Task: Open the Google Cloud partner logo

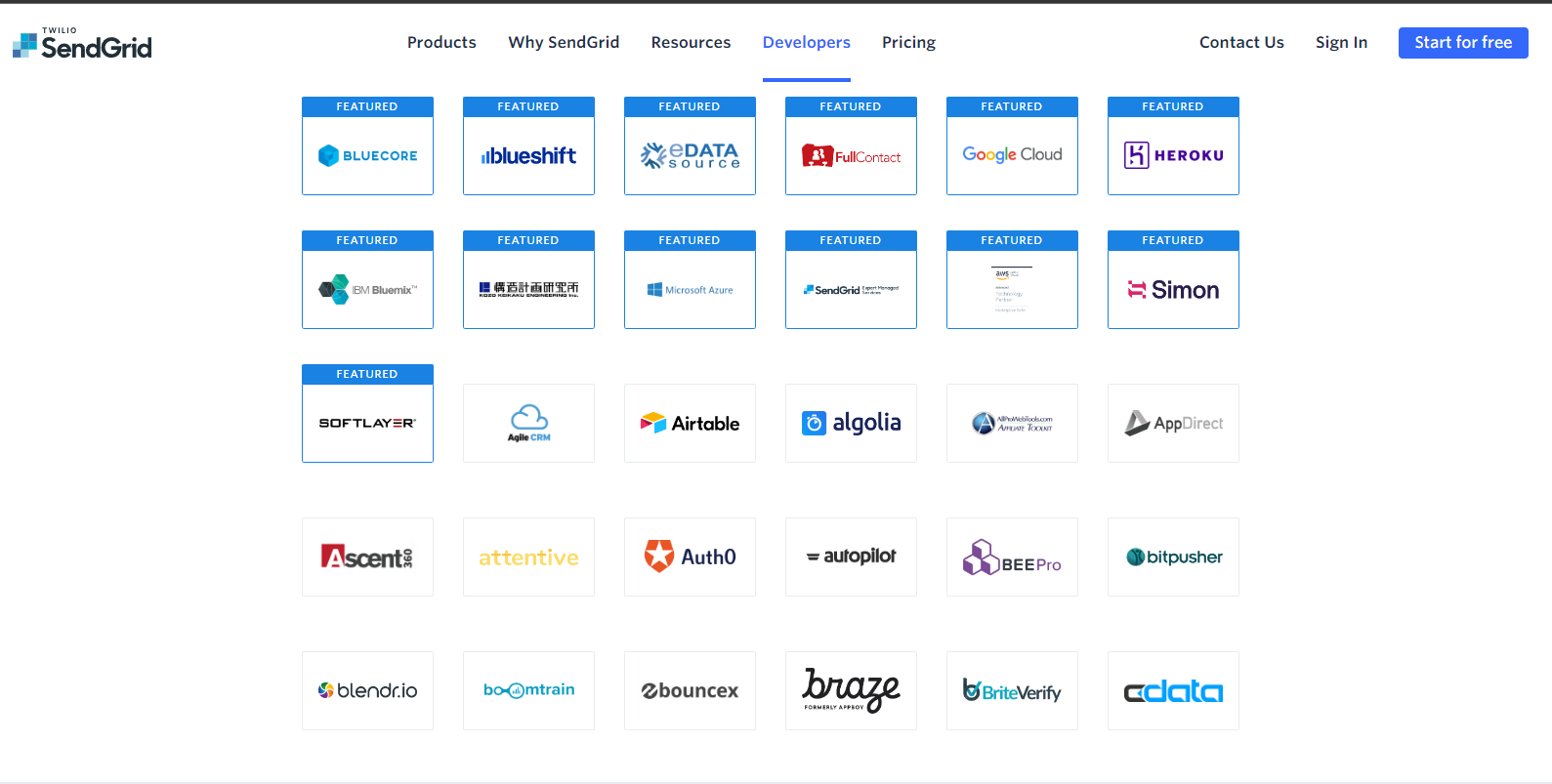Action: click(x=1012, y=155)
